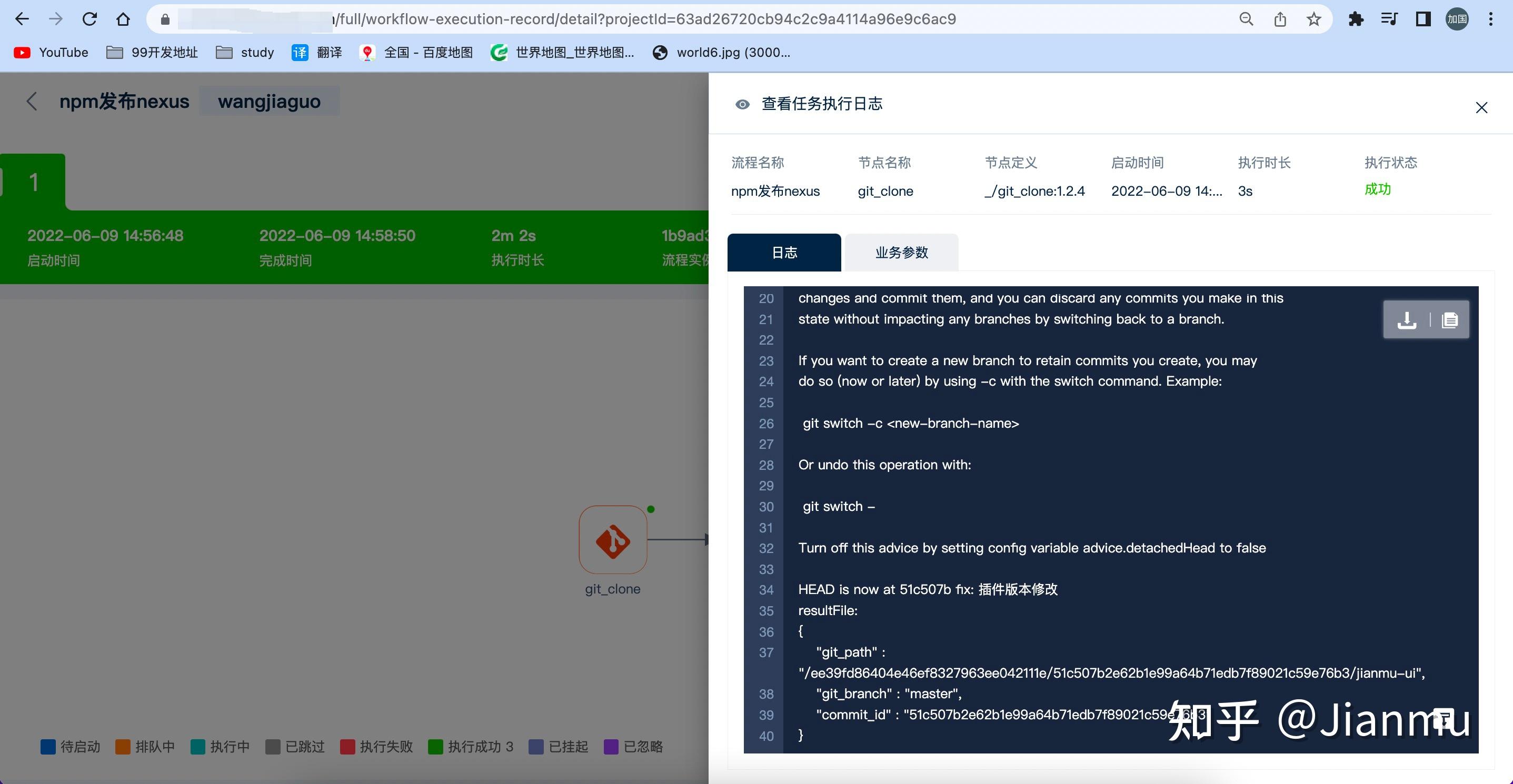
Task: Click browser forward arrow
Action: click(x=56, y=19)
